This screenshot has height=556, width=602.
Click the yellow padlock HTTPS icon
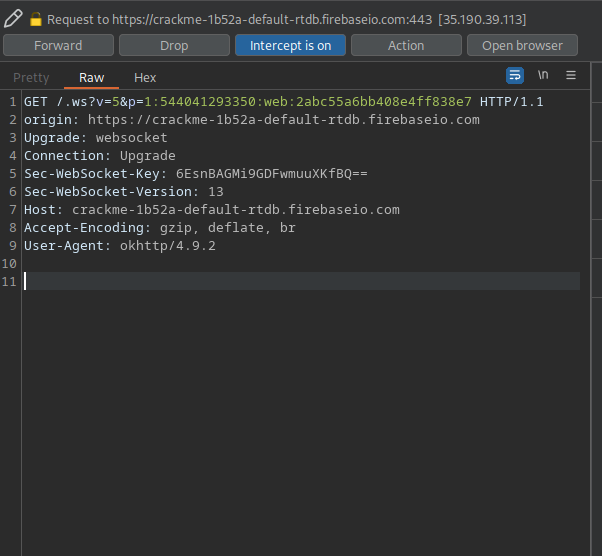[x=36, y=19]
